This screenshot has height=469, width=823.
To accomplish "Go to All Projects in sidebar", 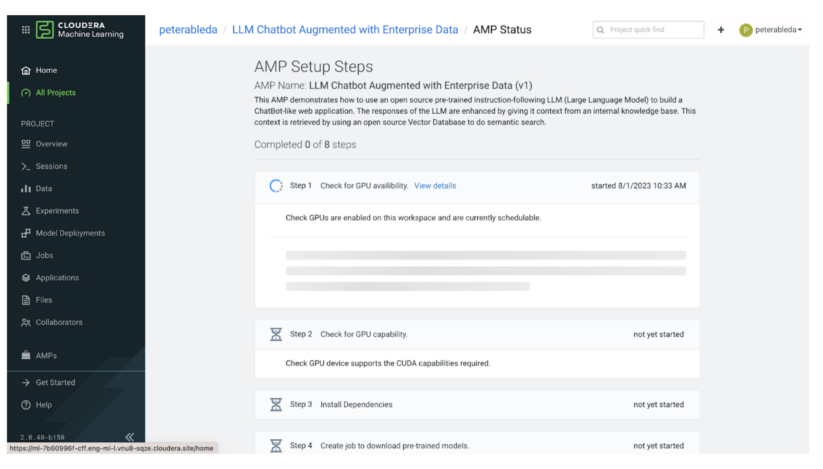I will (x=55, y=93).
